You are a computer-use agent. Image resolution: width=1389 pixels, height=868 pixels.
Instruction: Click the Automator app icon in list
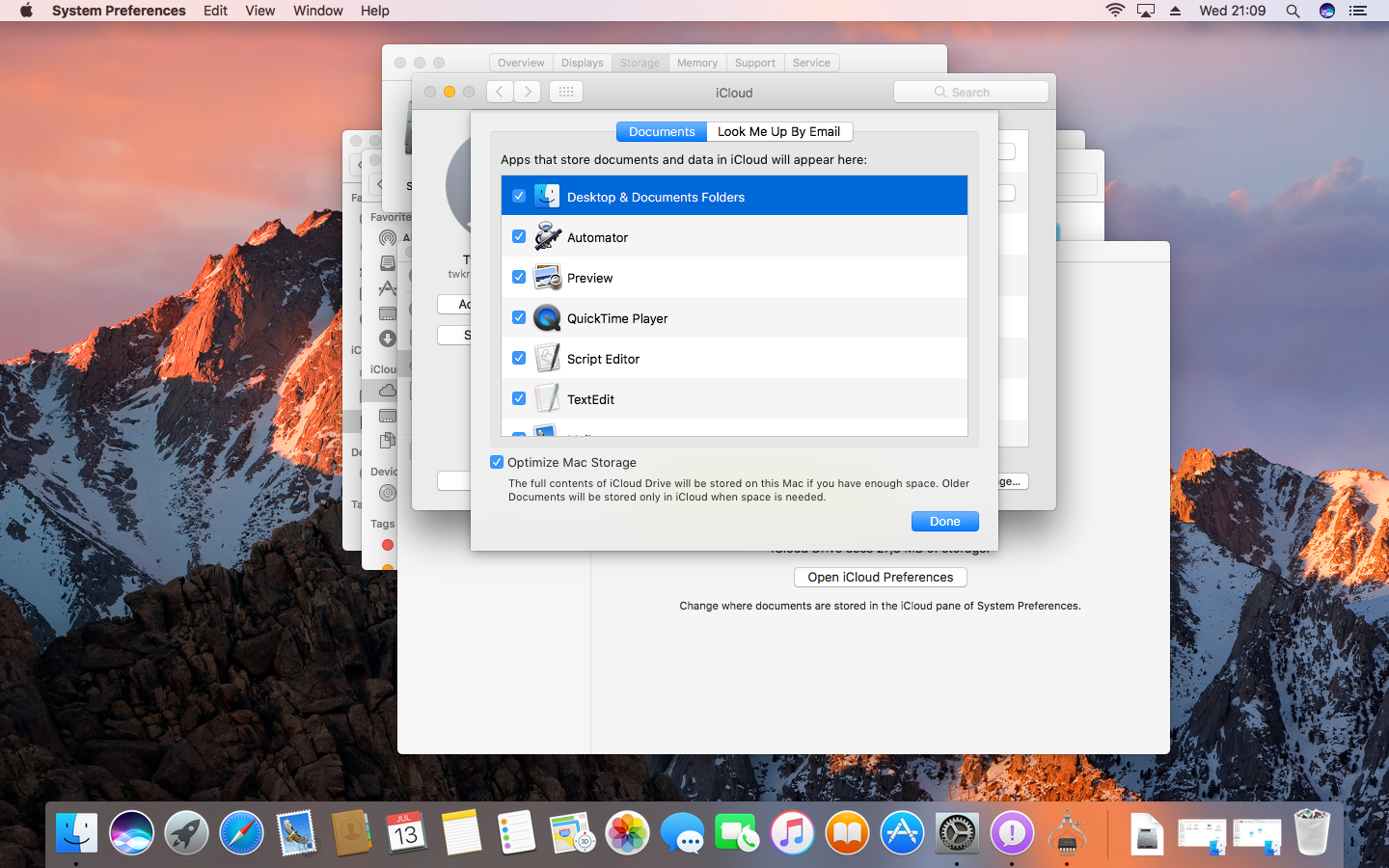[548, 236]
